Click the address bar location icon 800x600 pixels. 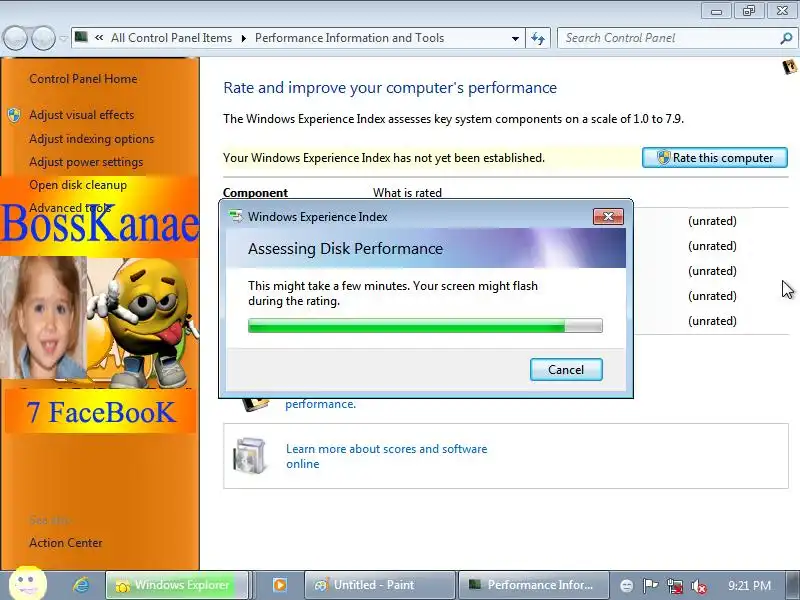[x=81, y=37]
